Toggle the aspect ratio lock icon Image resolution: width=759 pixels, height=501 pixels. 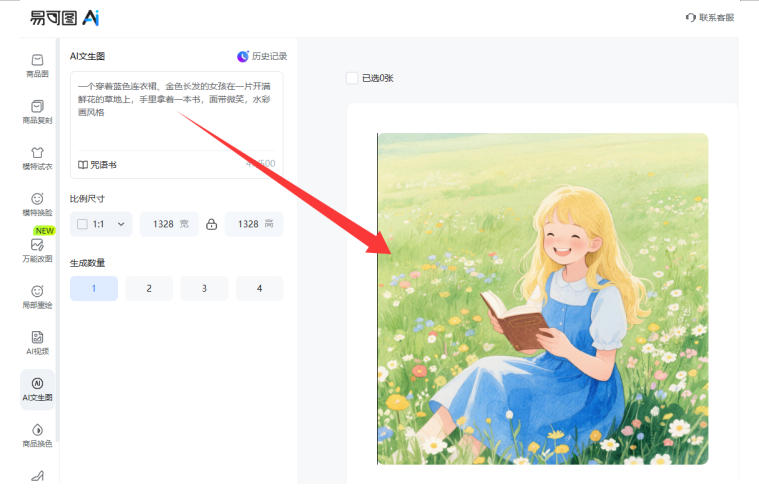[212, 224]
